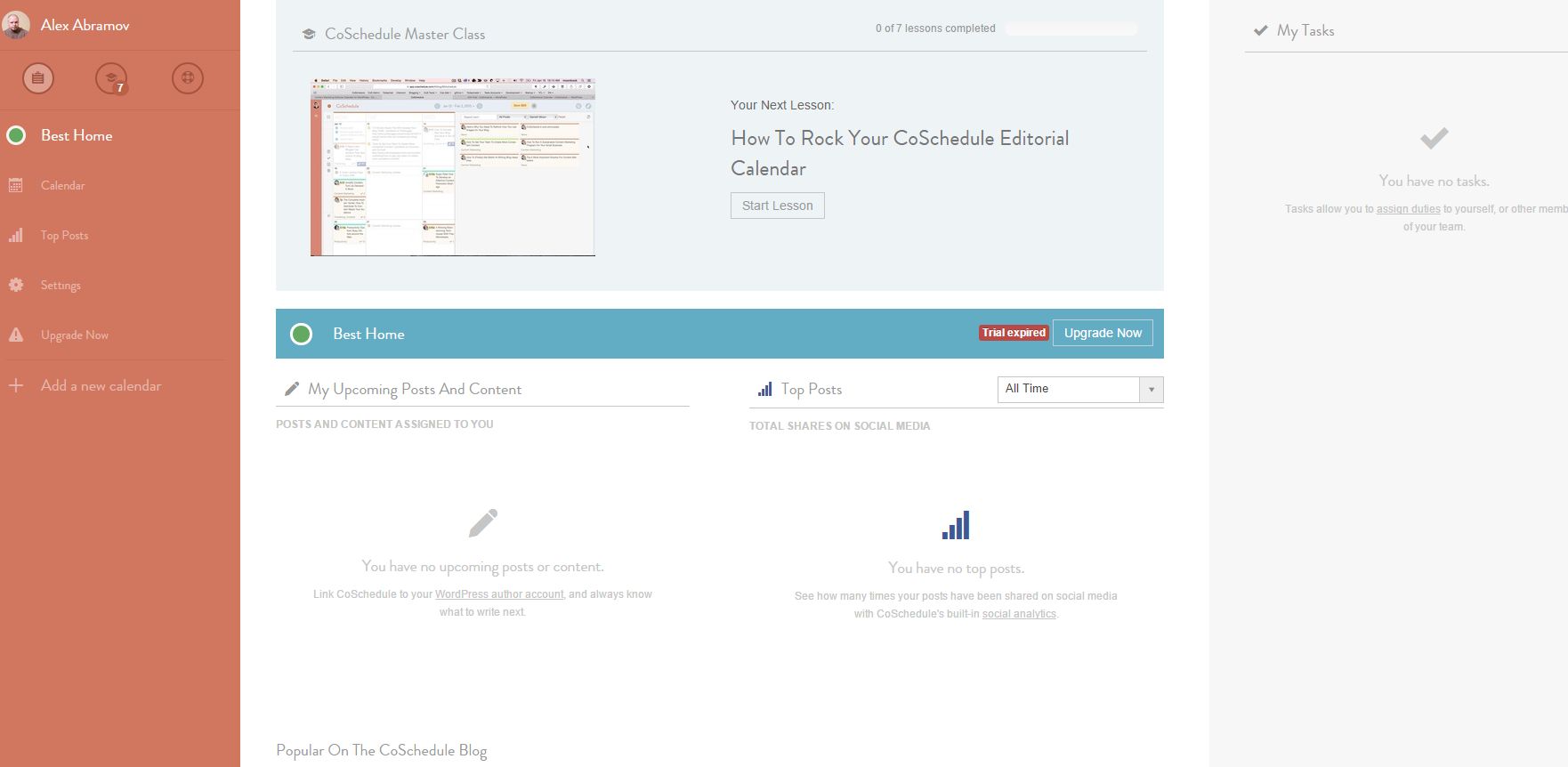The height and width of the screenshot is (767, 1568).
Task: Click the All Time dropdown arrow
Action: [x=1152, y=390]
